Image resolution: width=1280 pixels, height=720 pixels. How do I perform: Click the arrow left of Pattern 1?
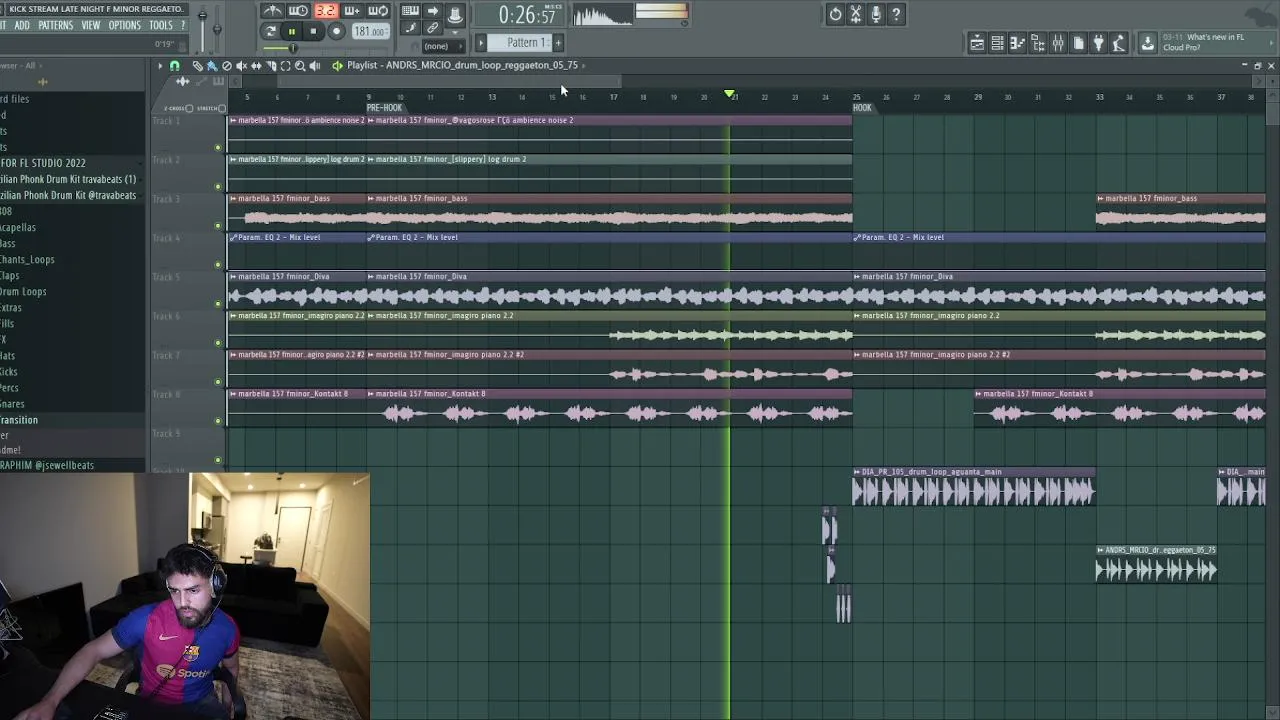pos(481,43)
